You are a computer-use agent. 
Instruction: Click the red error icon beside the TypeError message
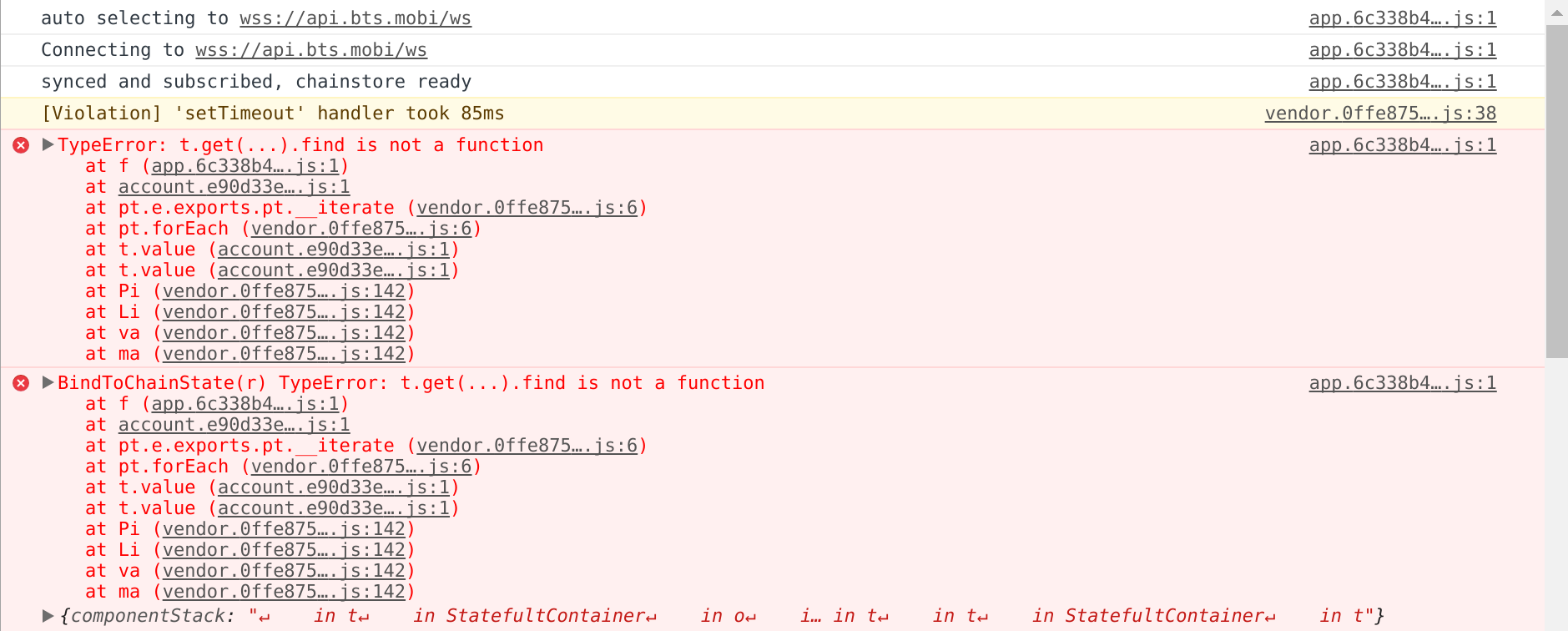click(20, 145)
